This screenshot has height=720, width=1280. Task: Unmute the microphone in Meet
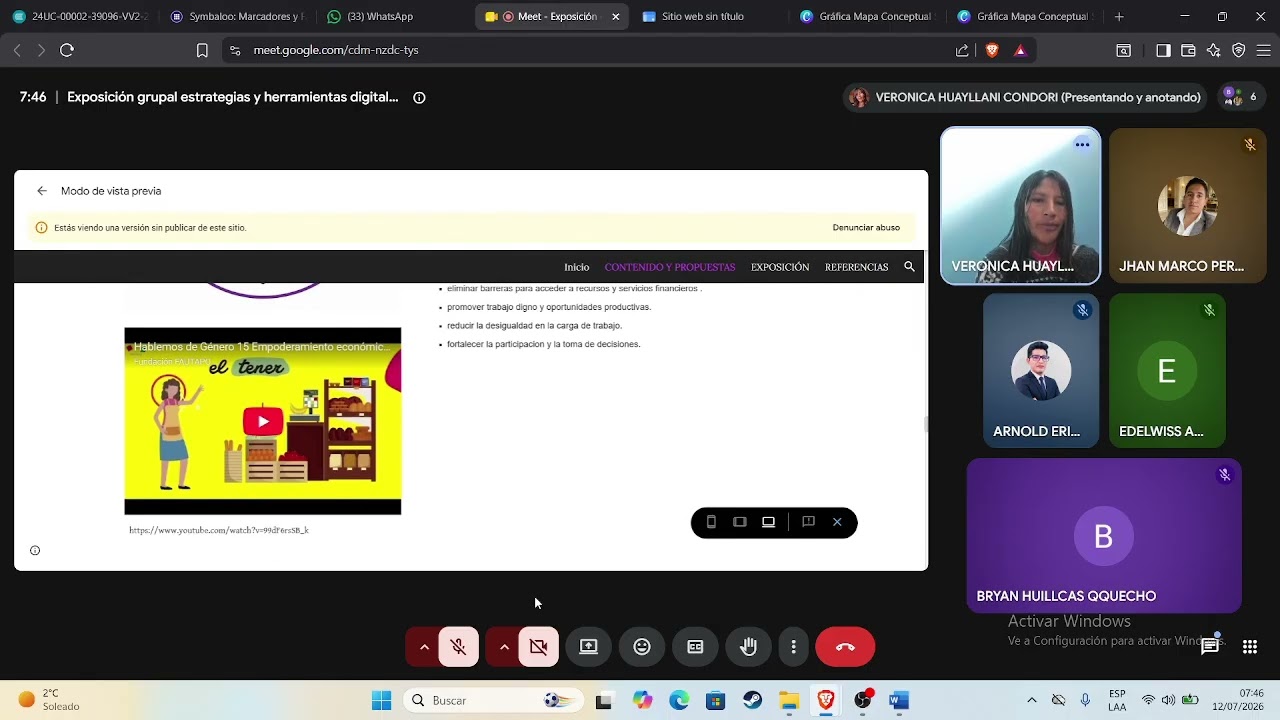click(459, 647)
